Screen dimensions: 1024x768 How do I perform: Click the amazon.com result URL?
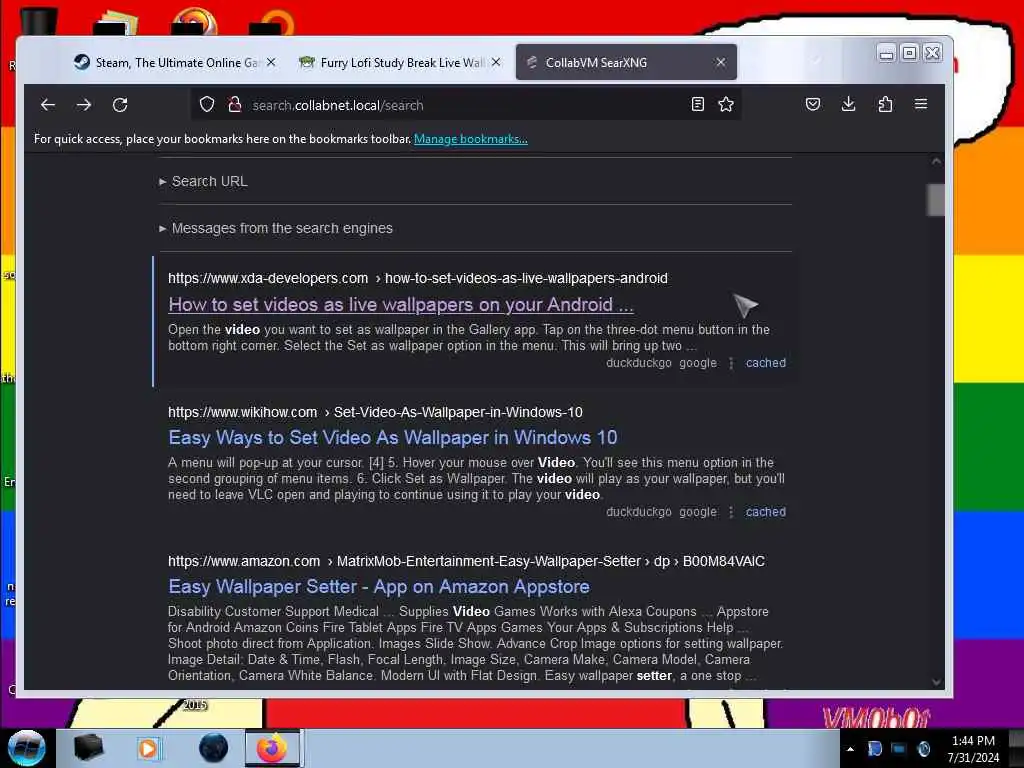pos(466,562)
